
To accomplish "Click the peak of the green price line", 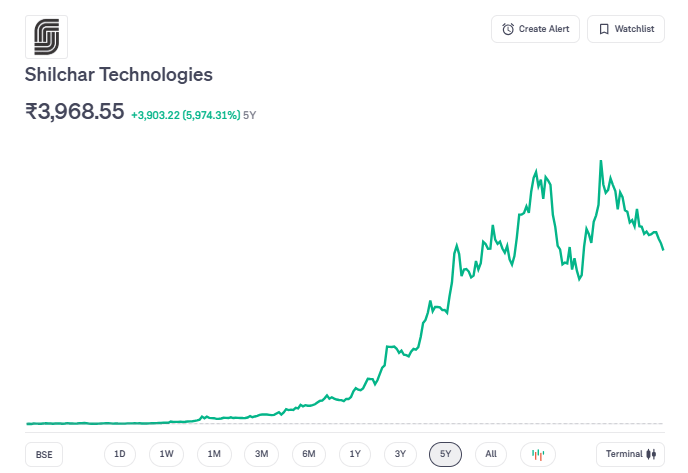I will (x=600, y=161).
